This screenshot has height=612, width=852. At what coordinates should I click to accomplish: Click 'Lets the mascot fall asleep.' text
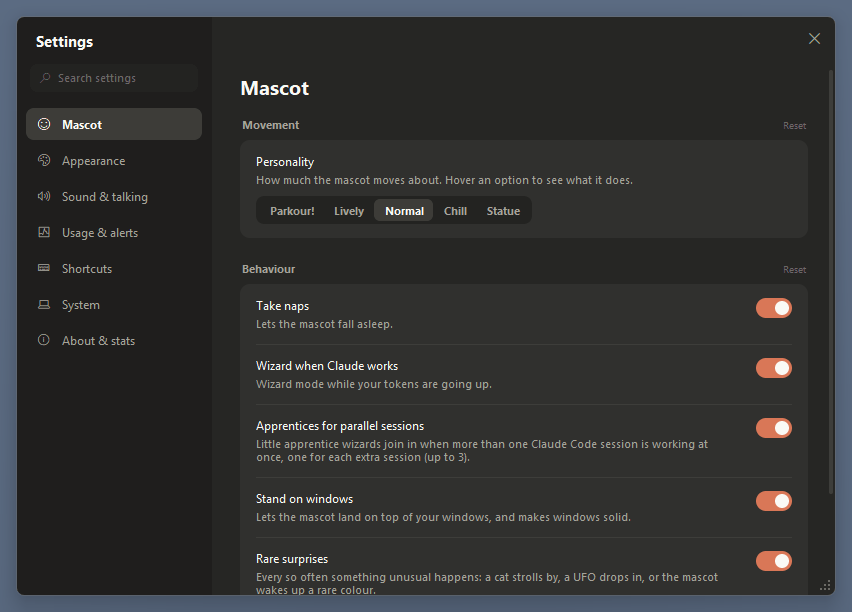pyautogui.click(x=324, y=324)
